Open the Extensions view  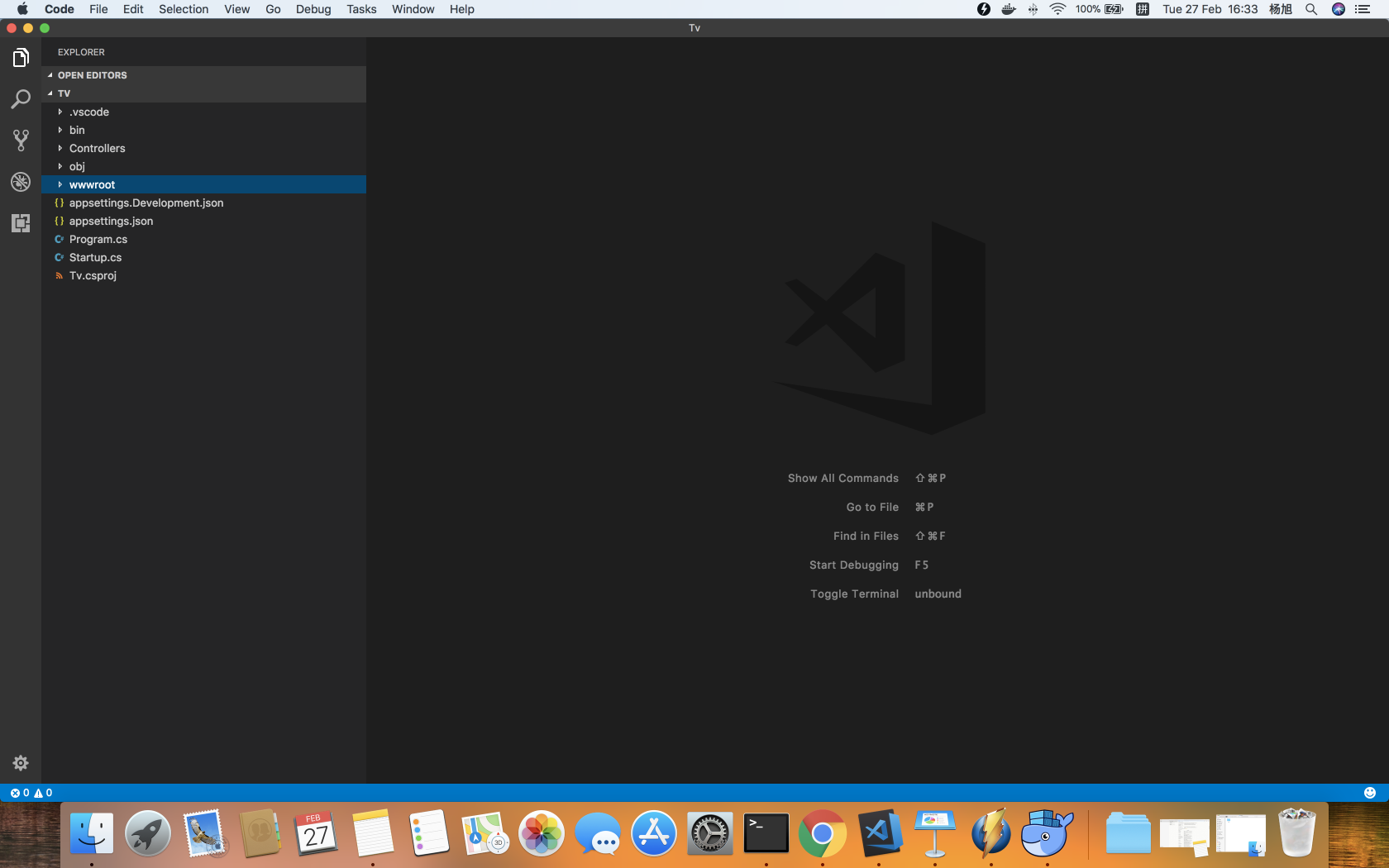[21, 223]
